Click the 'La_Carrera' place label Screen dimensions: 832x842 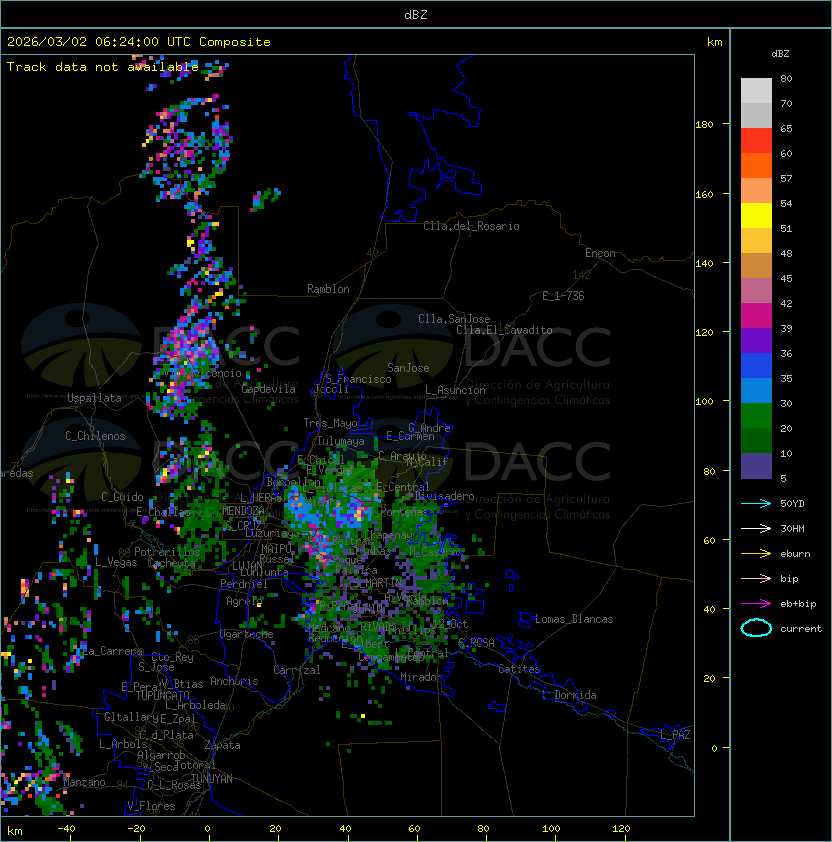(x=113, y=651)
